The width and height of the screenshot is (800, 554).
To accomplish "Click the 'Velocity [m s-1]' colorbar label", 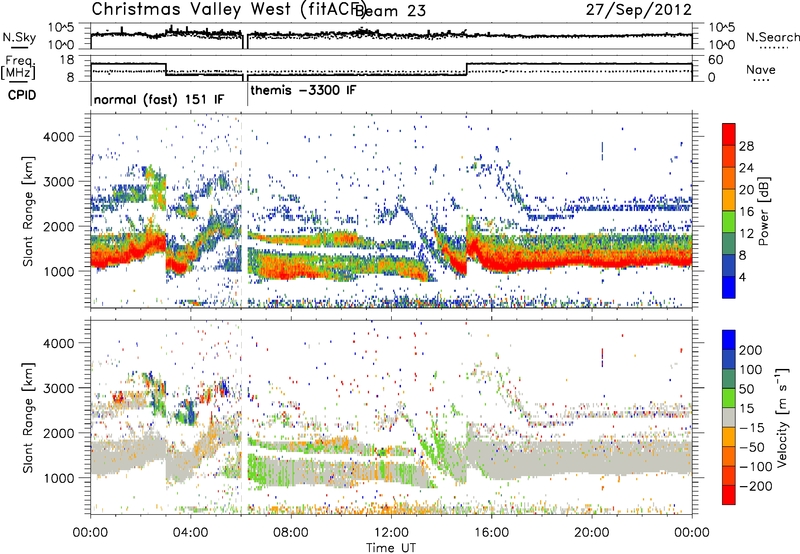I will coord(783,417).
